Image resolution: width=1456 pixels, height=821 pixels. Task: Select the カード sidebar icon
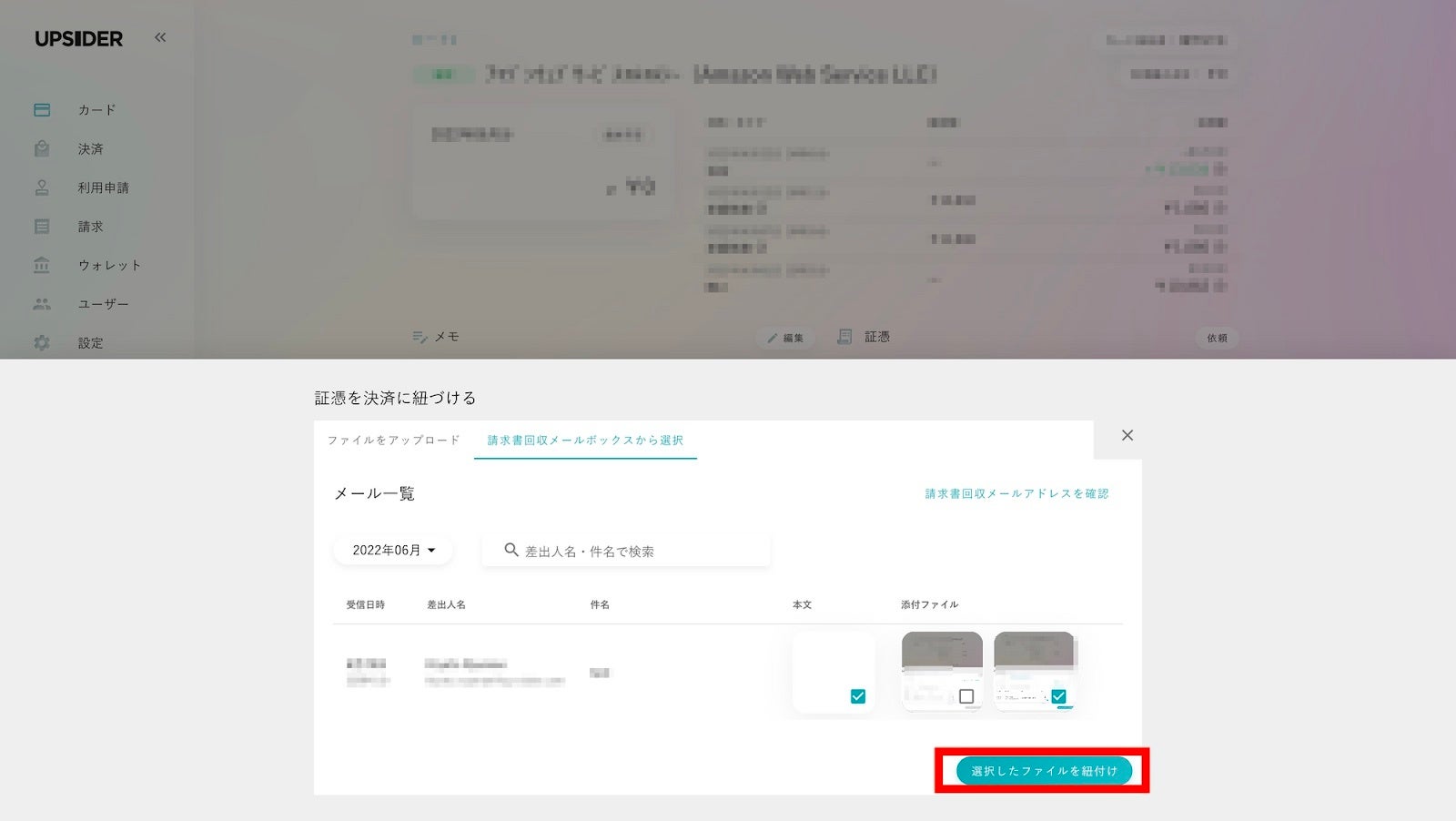42,109
